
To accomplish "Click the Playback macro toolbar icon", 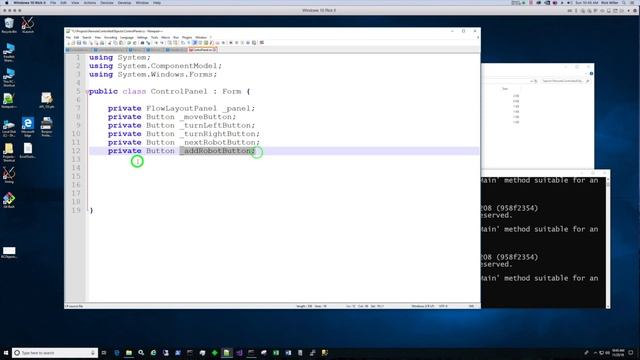I will 242,42.
